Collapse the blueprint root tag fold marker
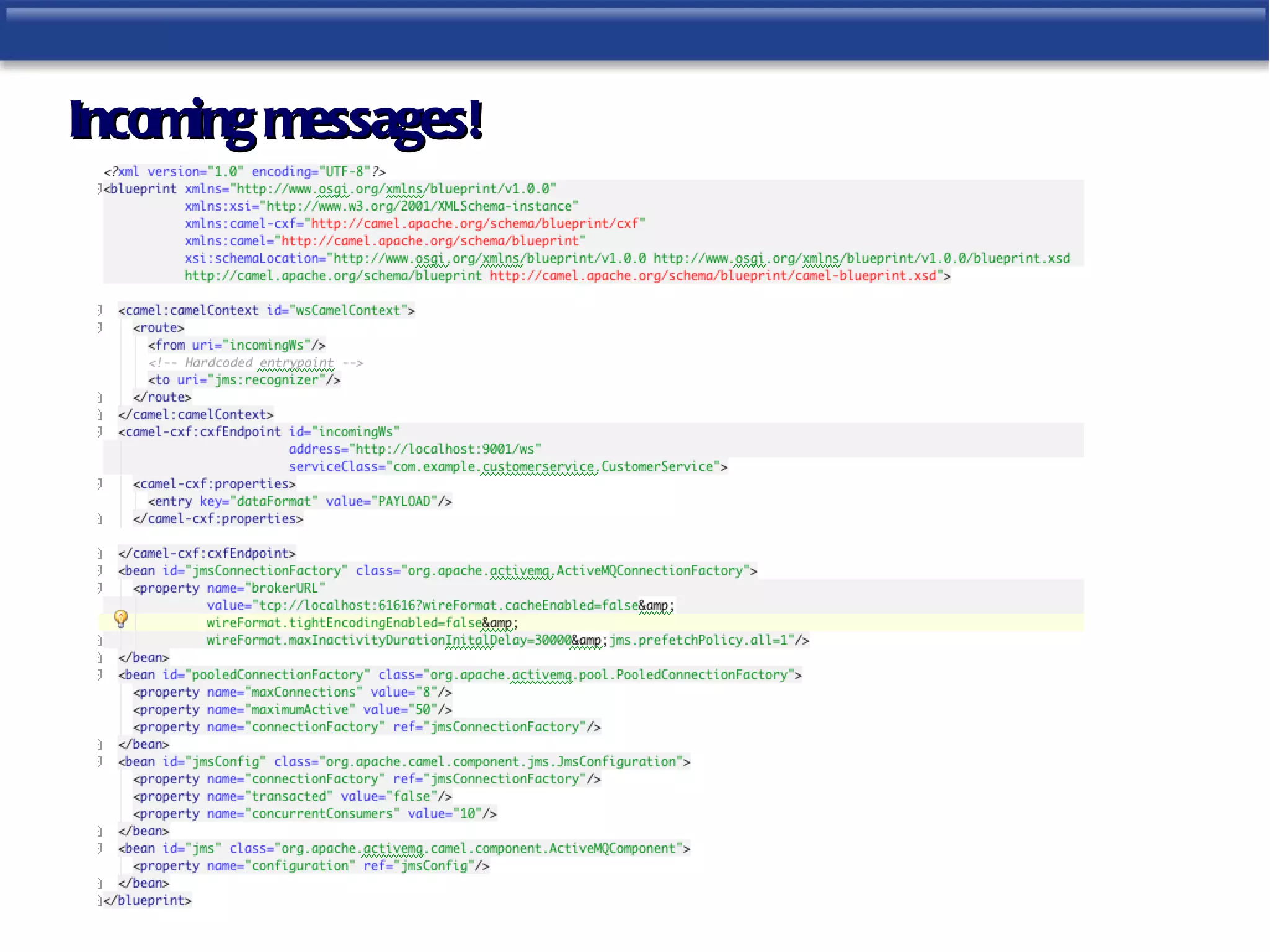 (100, 188)
